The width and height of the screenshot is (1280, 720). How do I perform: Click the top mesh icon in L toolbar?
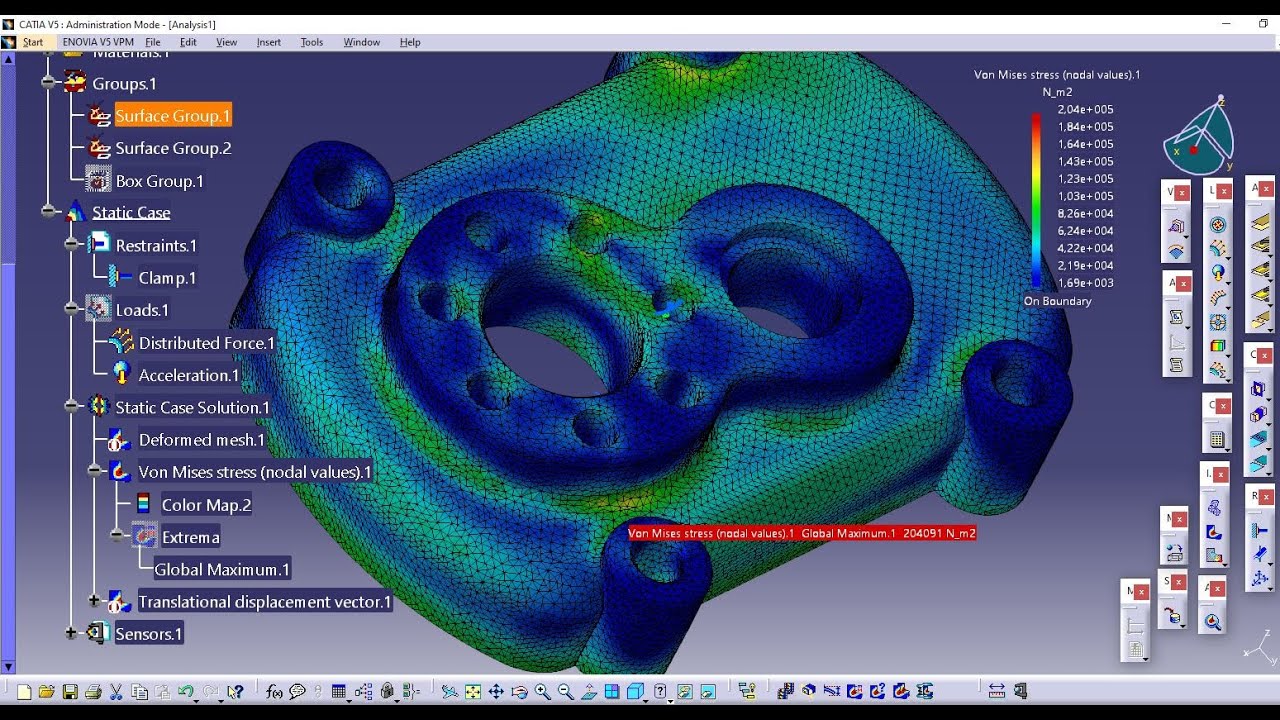(1217, 225)
